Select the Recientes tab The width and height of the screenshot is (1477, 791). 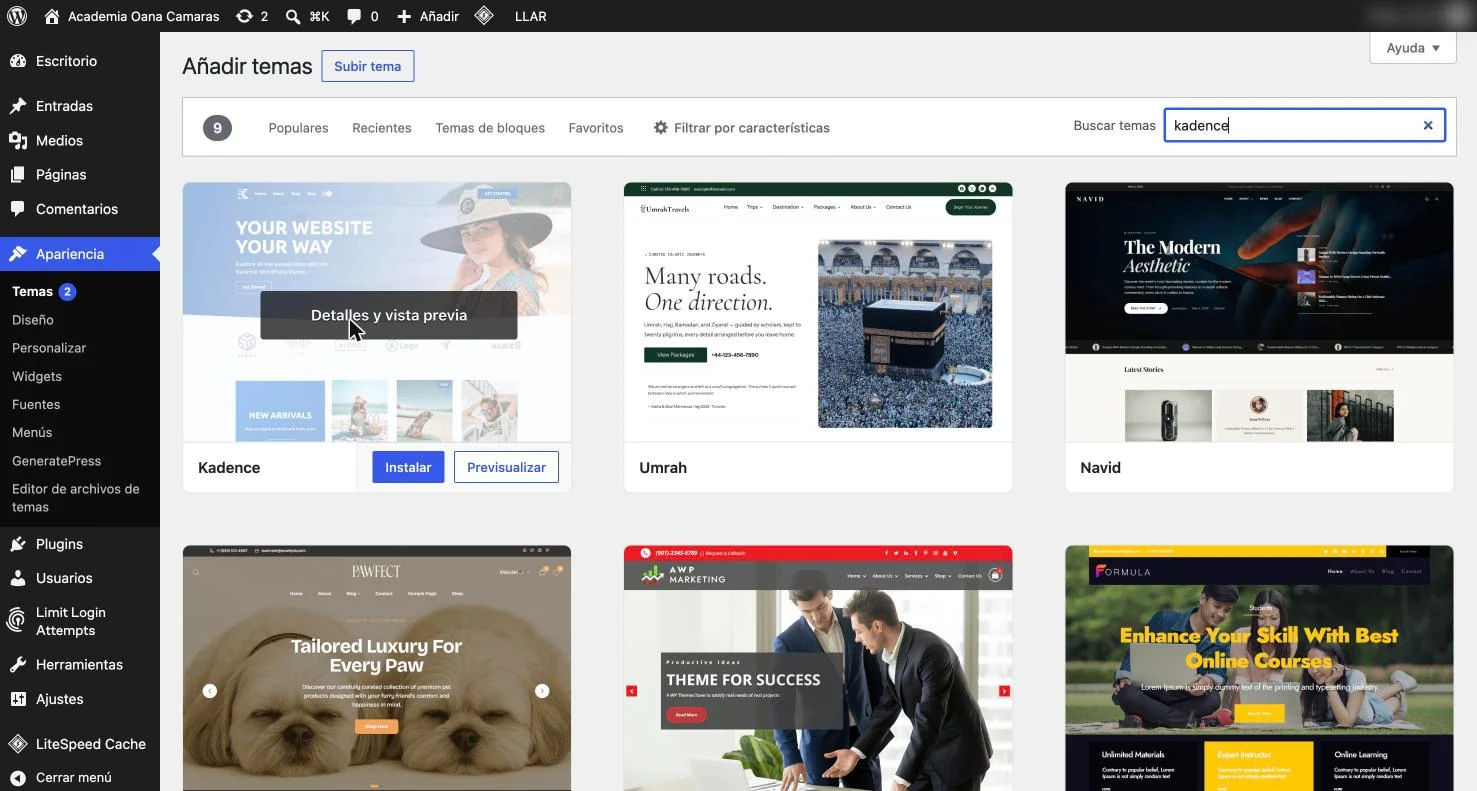click(382, 128)
